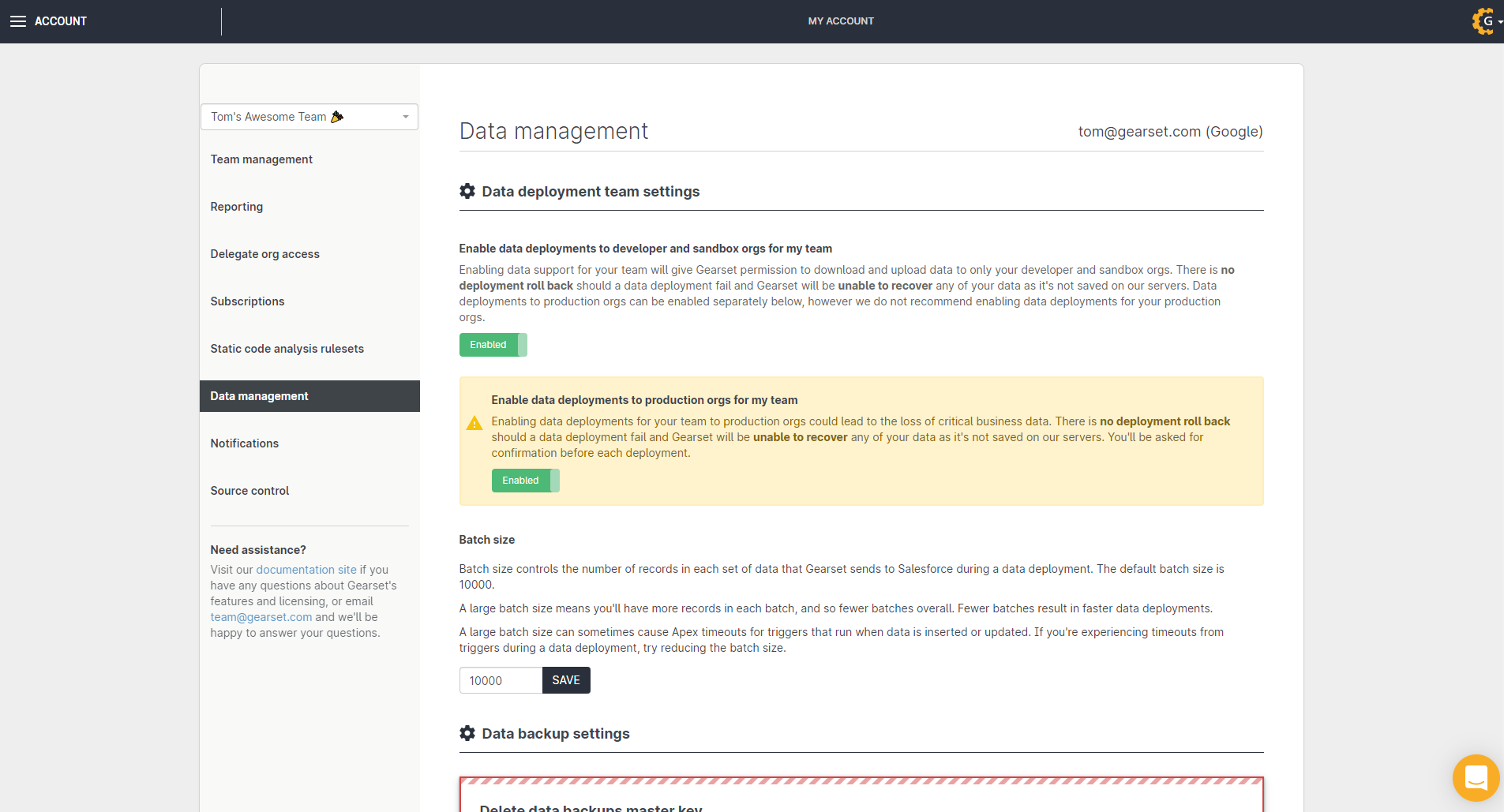Click the party hat icon next to team name

pyautogui.click(x=338, y=116)
